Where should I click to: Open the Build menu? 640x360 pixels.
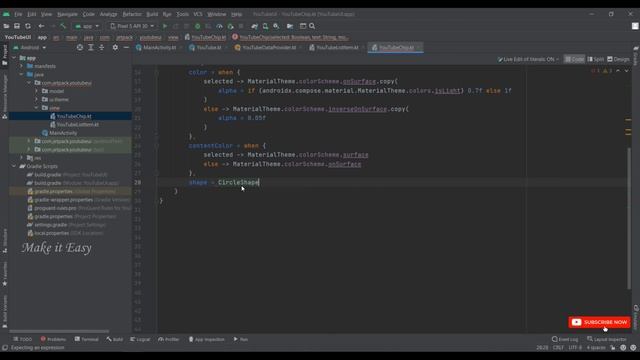coord(152,14)
